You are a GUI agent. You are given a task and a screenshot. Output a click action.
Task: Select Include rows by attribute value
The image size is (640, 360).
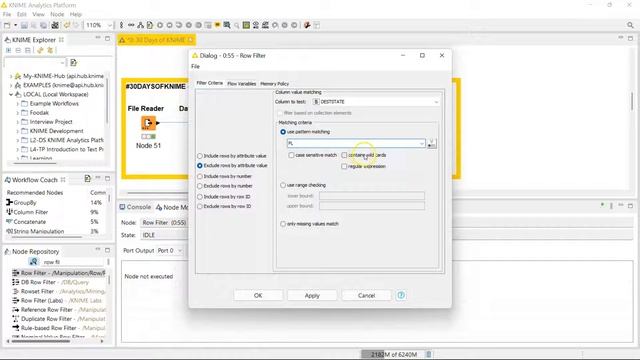pos(200,156)
